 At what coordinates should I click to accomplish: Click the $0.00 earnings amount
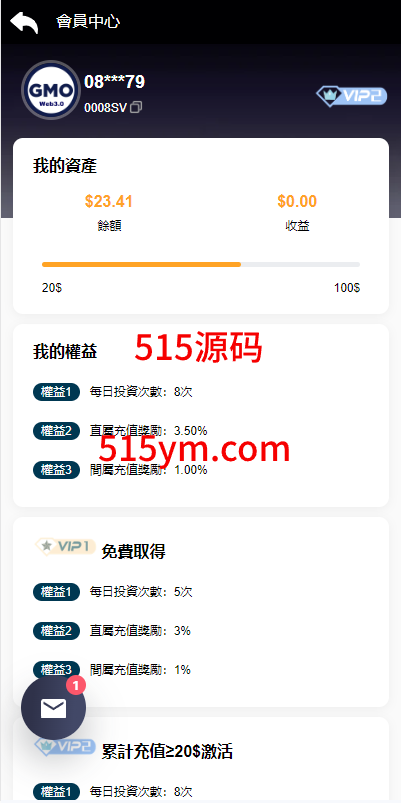coord(297,201)
